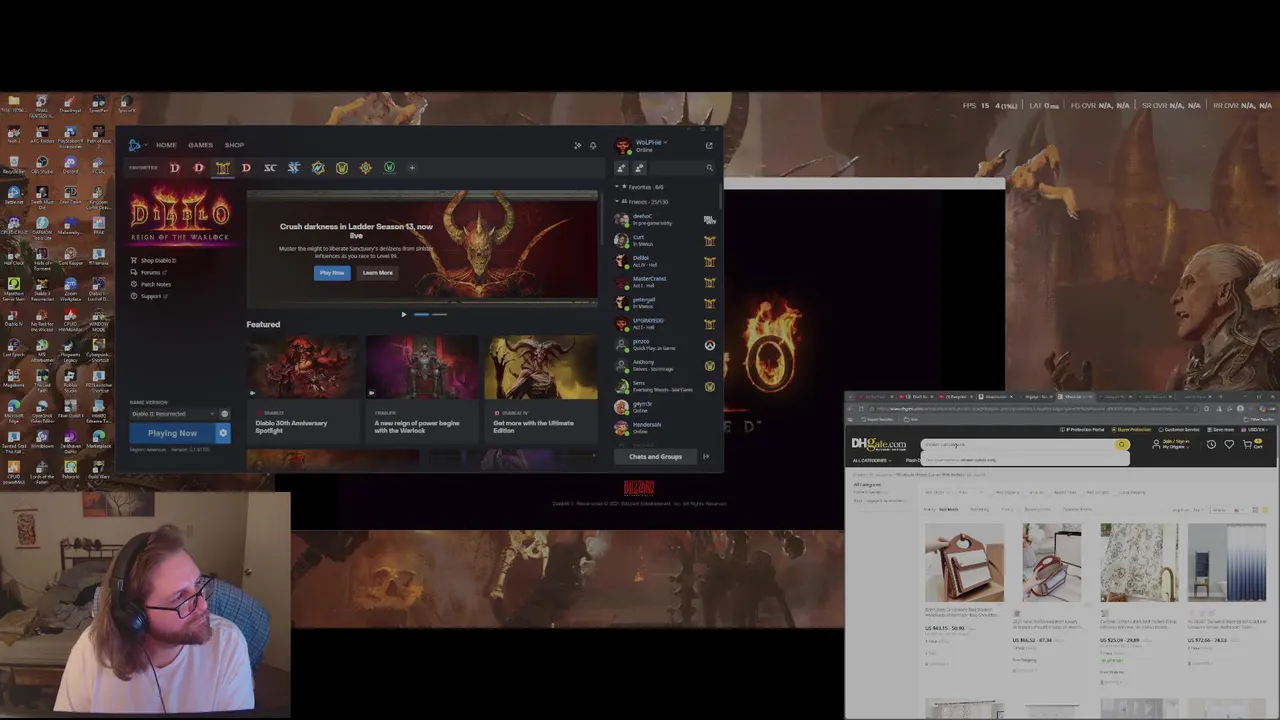The height and width of the screenshot is (720, 1280).
Task: Open the Discord desktop shortcut
Action: click(70, 164)
